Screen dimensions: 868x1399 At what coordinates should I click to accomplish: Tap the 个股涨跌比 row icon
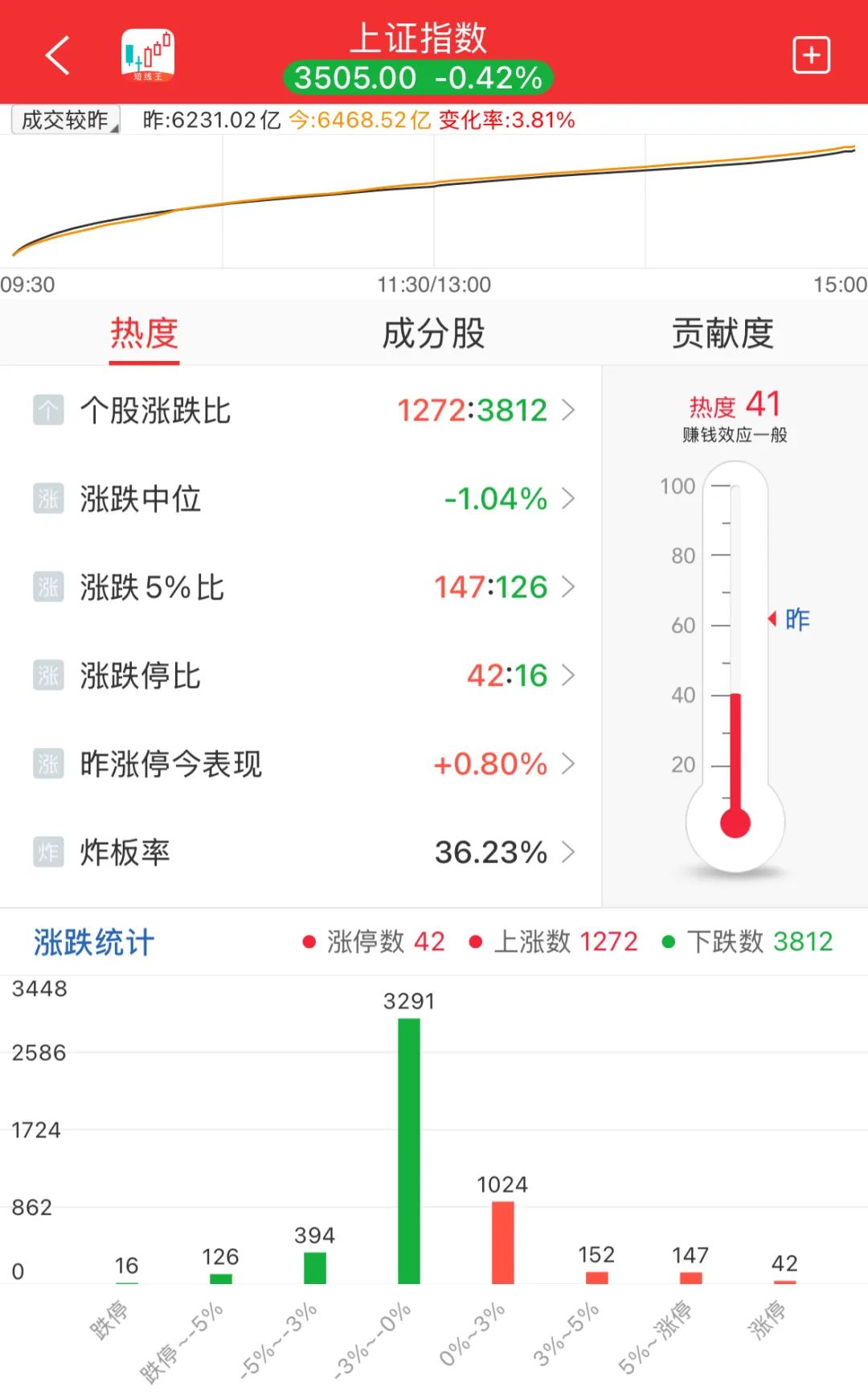[48, 410]
